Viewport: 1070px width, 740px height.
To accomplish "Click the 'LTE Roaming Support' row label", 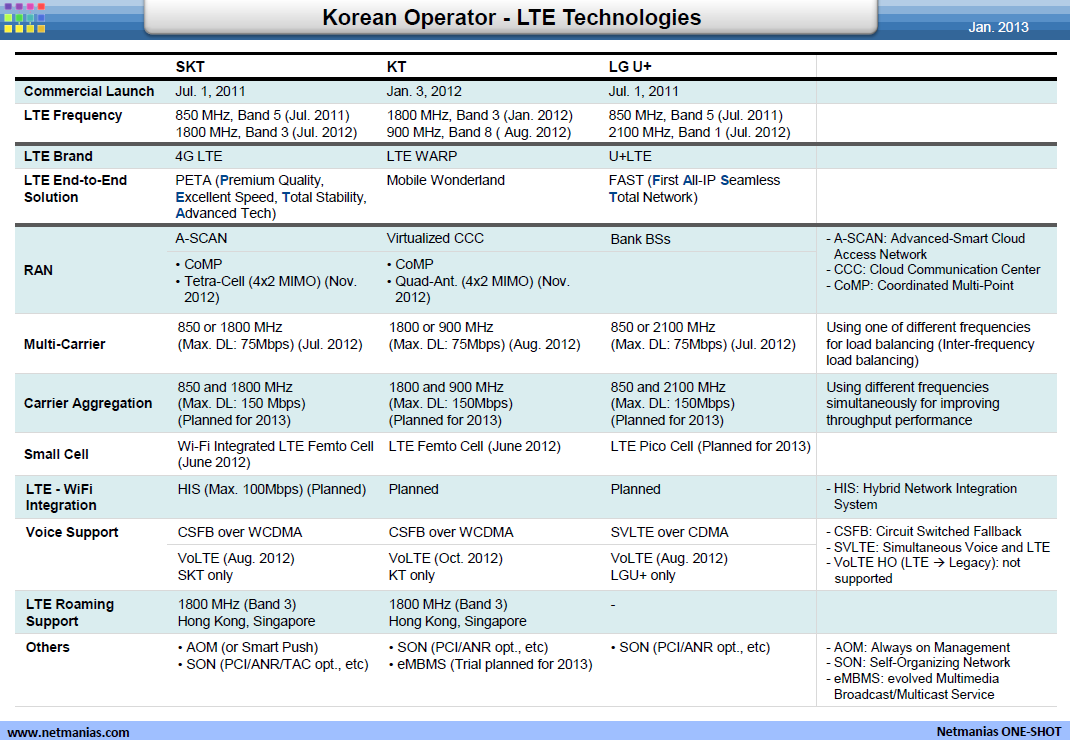I will coord(70,612).
